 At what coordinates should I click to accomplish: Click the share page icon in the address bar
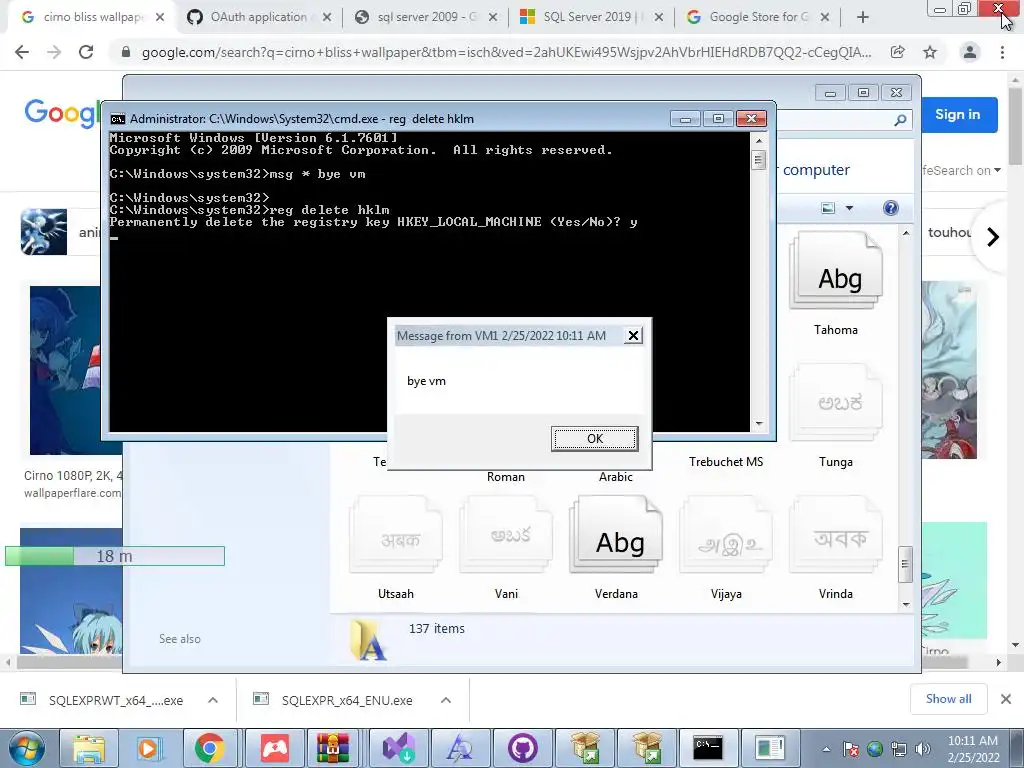(898, 52)
